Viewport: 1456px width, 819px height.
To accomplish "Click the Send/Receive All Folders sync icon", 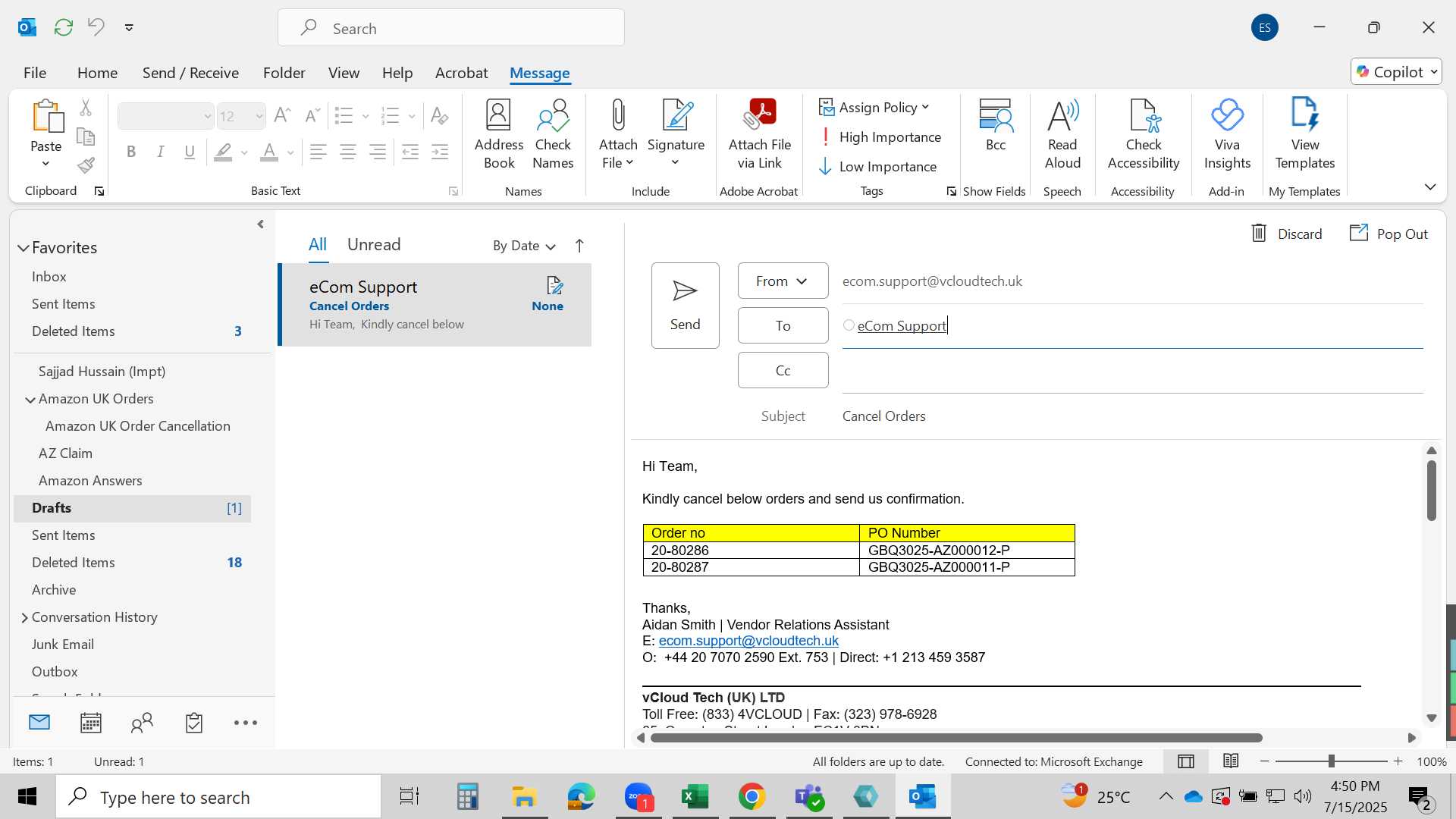I will (x=64, y=27).
